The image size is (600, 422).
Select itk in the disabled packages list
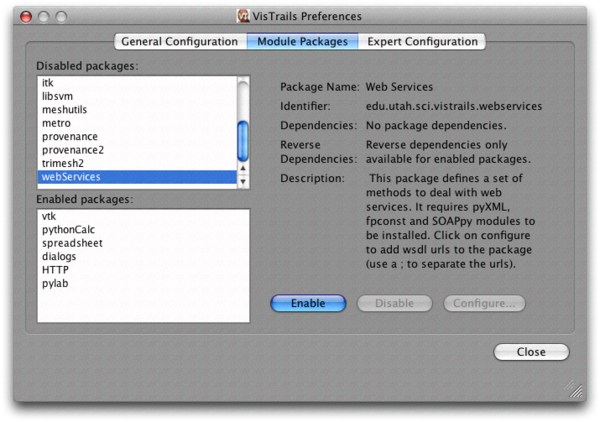pyautogui.click(x=48, y=82)
